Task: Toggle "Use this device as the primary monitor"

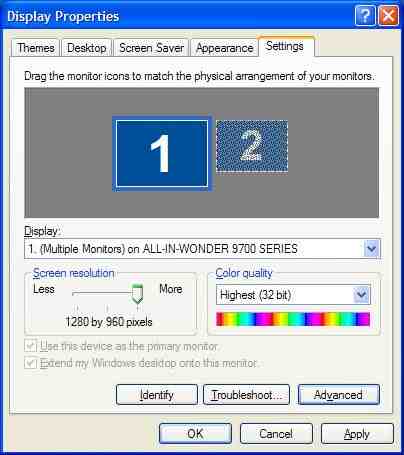Action: tap(30, 346)
